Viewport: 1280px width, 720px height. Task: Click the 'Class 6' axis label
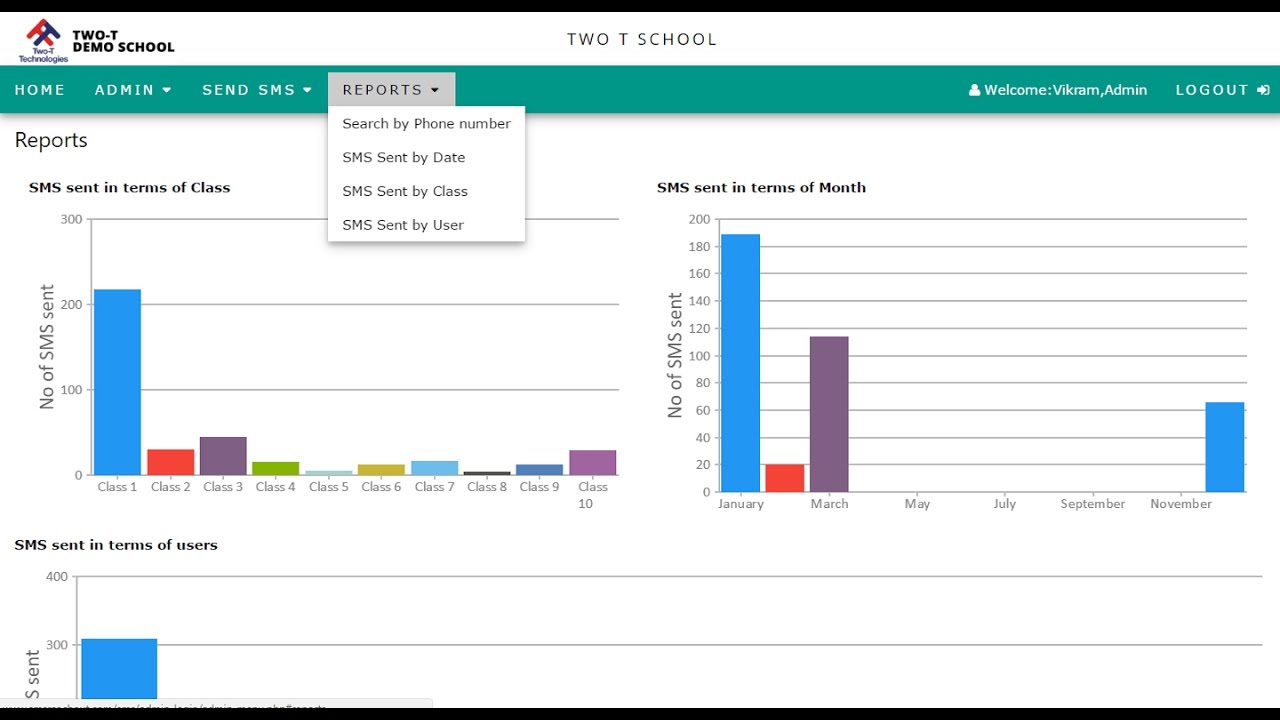[x=381, y=487]
